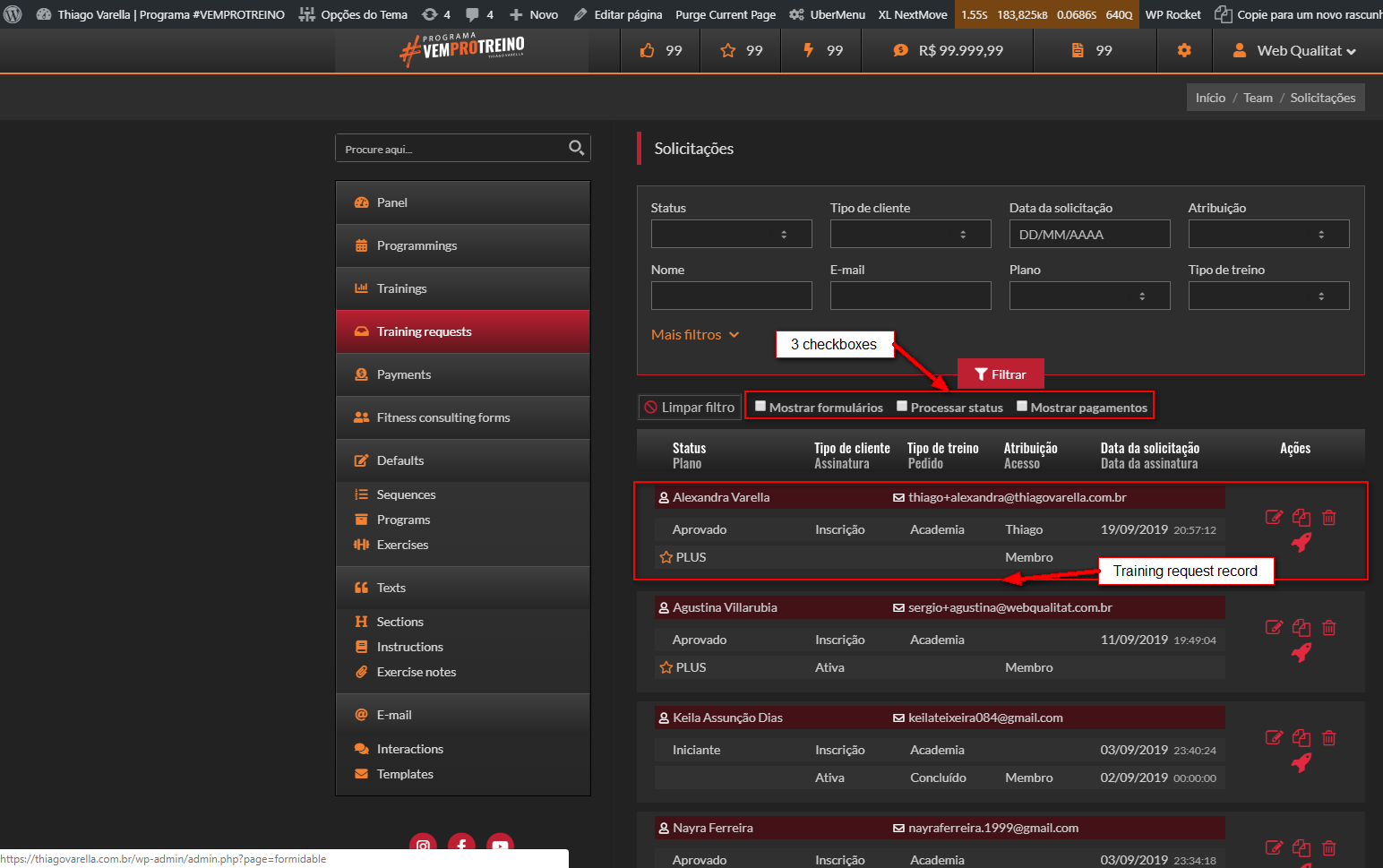Click lightning bolt counter in header
Screen dimensions: 1383x868
click(x=808, y=50)
